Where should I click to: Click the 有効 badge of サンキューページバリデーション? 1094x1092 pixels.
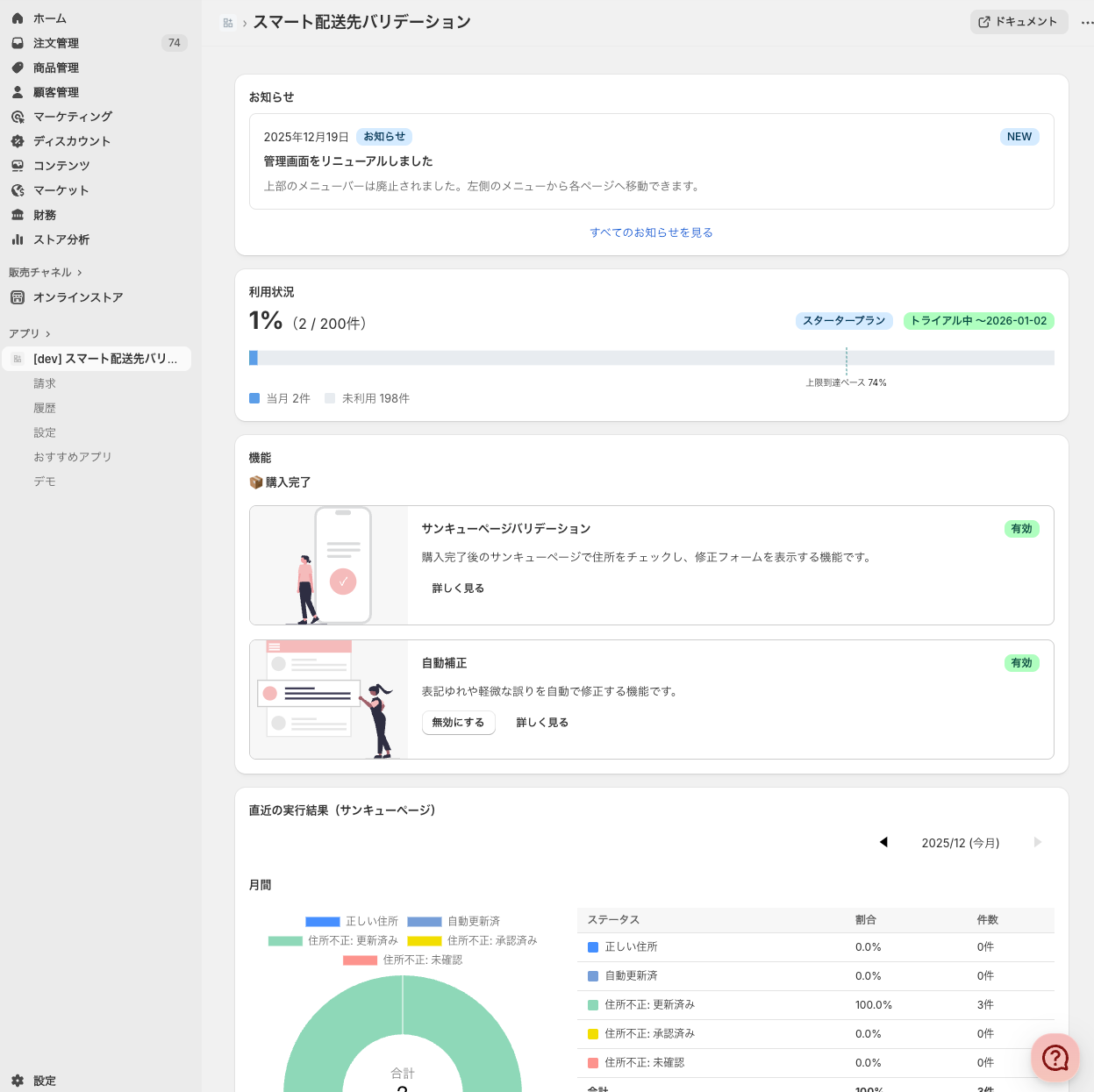point(1022,529)
